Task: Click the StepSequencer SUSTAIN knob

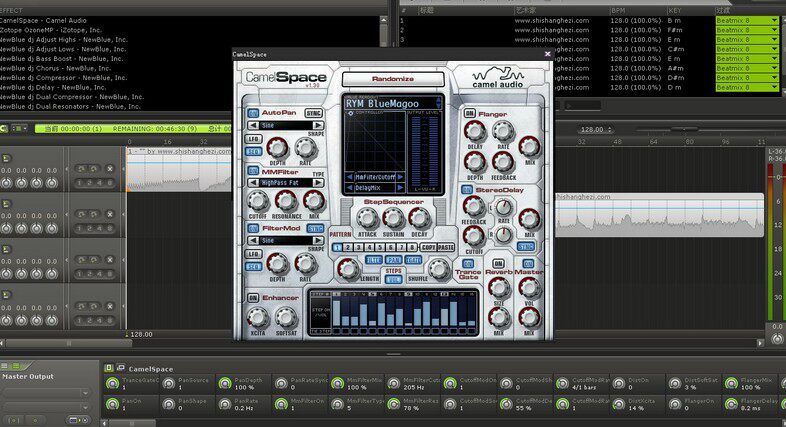Action: (x=394, y=218)
